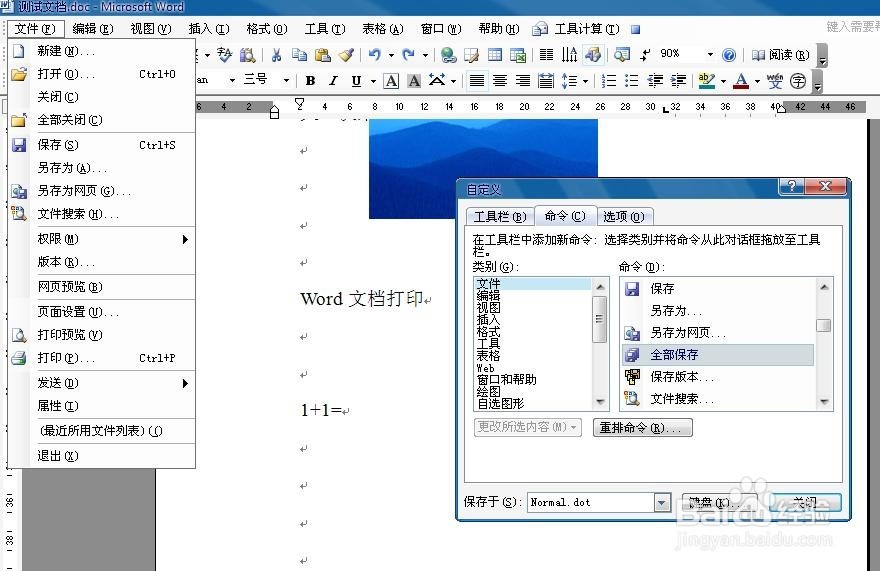
Task: Open underline style dropdown arrow
Action: point(373,81)
